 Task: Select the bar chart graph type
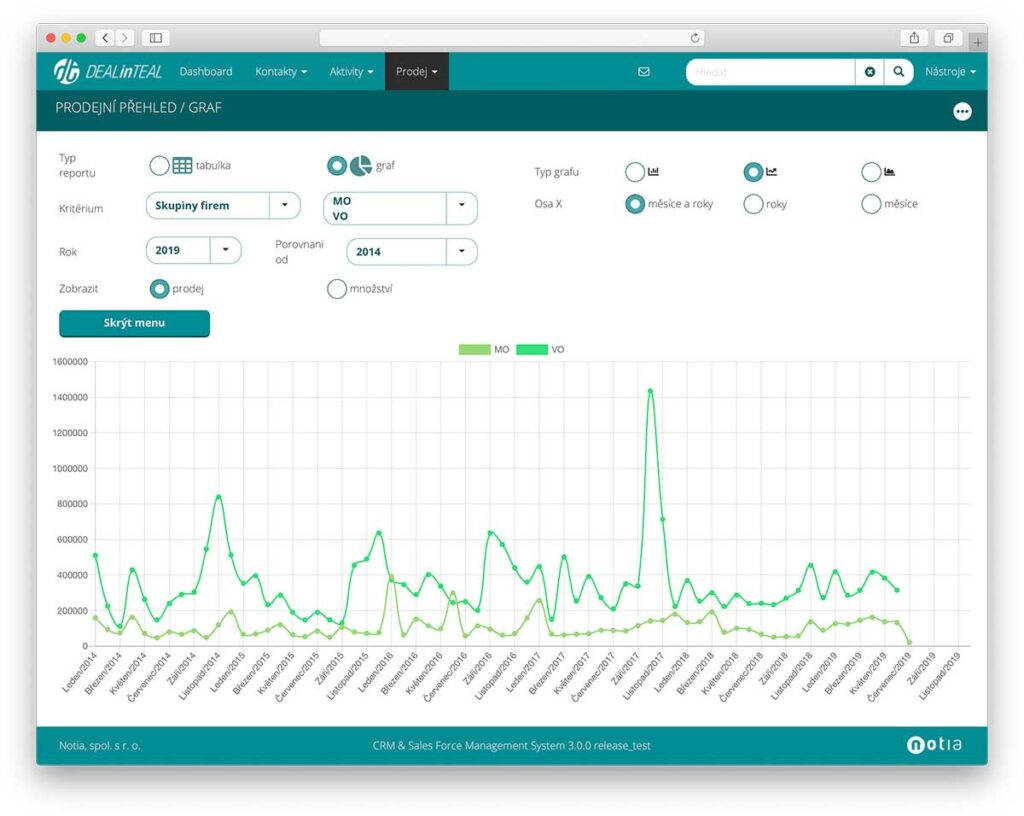[635, 172]
